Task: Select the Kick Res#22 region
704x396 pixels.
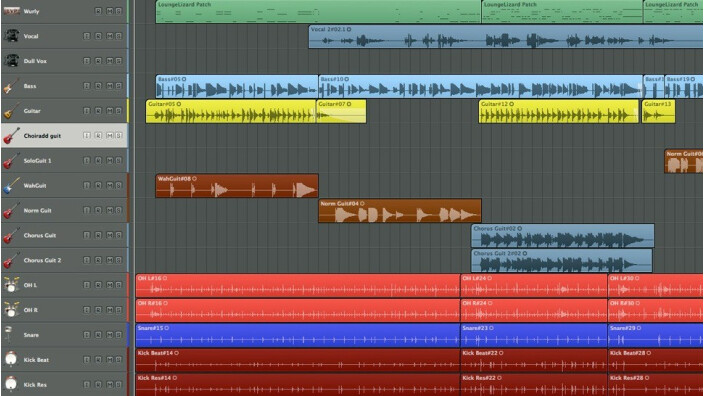Action: 534,385
